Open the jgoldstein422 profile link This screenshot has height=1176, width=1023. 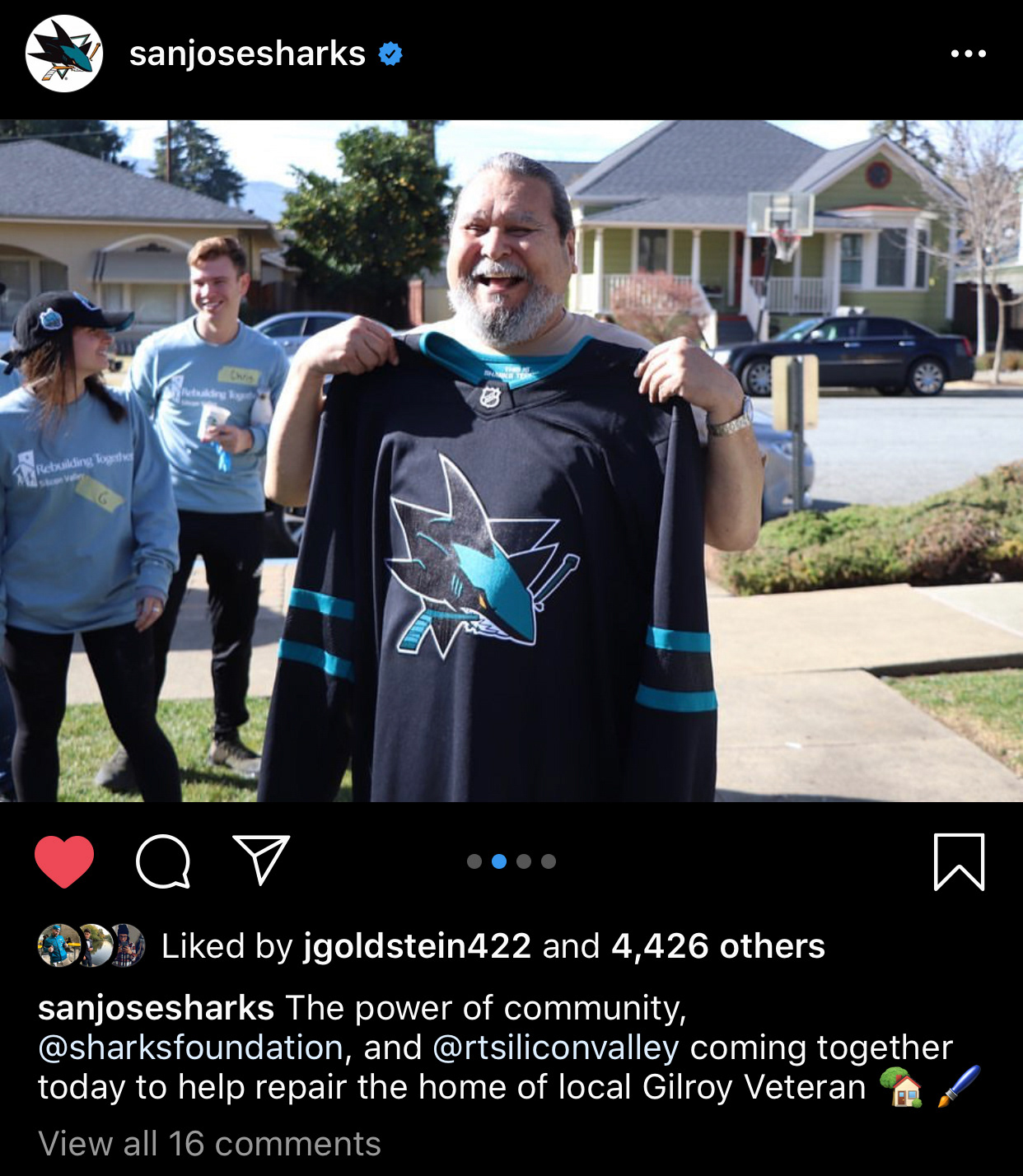(x=418, y=946)
